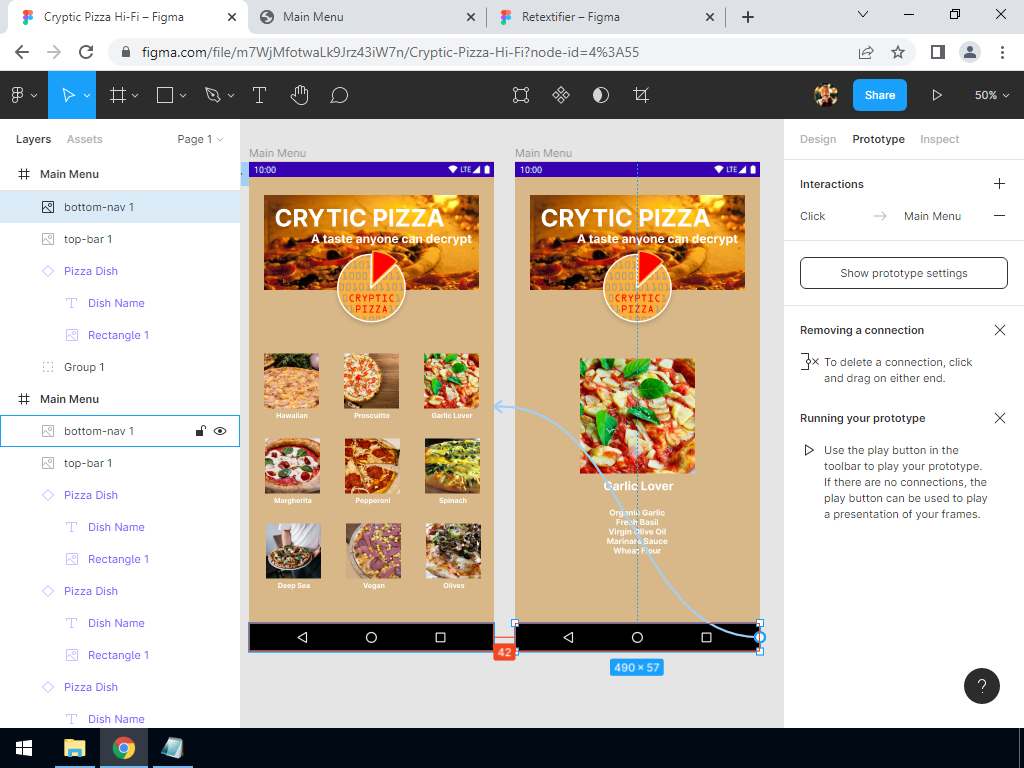Open the Figma main menu icon
Image resolution: width=1024 pixels, height=768 pixels.
pos(18,95)
